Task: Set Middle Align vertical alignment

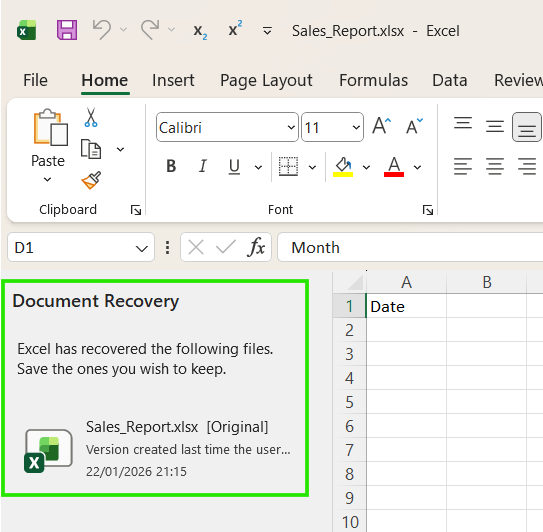Action: [x=495, y=126]
